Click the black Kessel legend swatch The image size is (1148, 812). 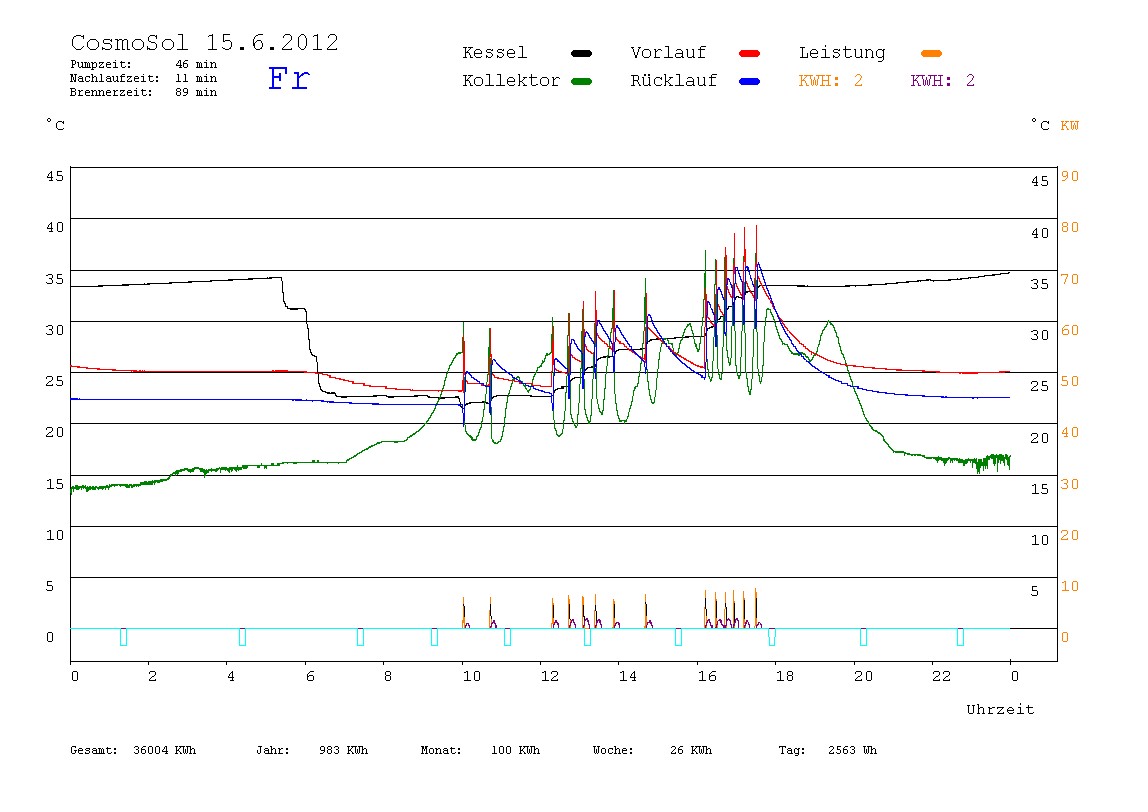point(581,53)
